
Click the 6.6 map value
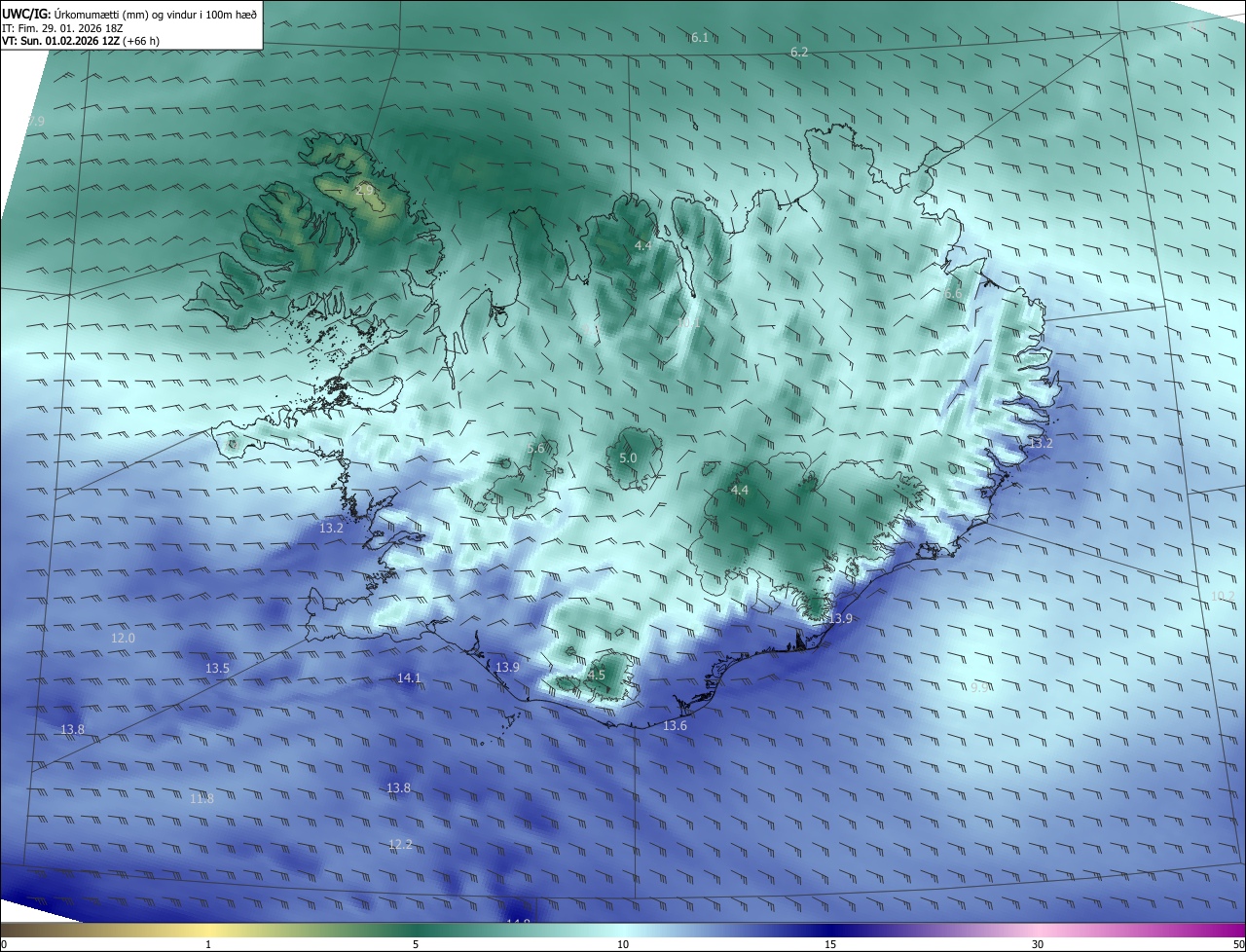tap(953, 293)
